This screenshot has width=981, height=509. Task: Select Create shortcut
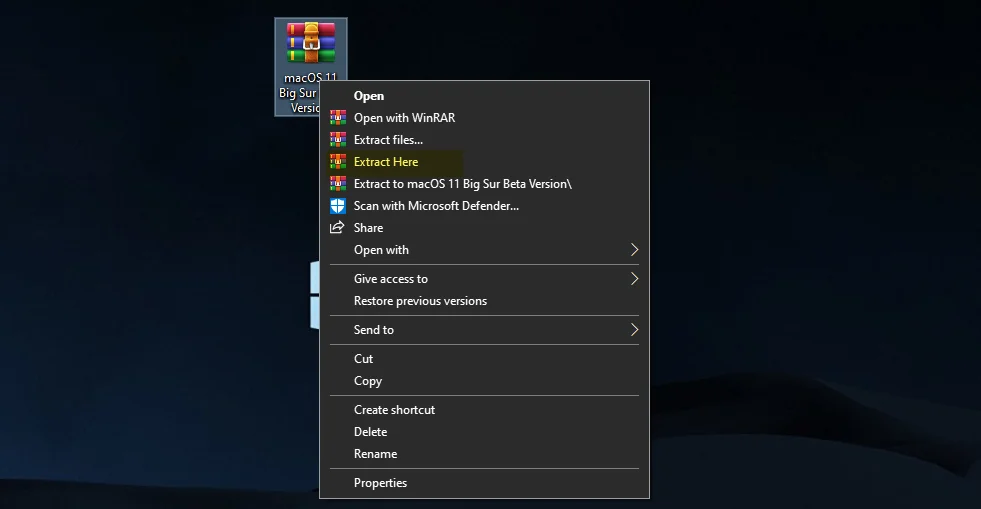point(484,410)
